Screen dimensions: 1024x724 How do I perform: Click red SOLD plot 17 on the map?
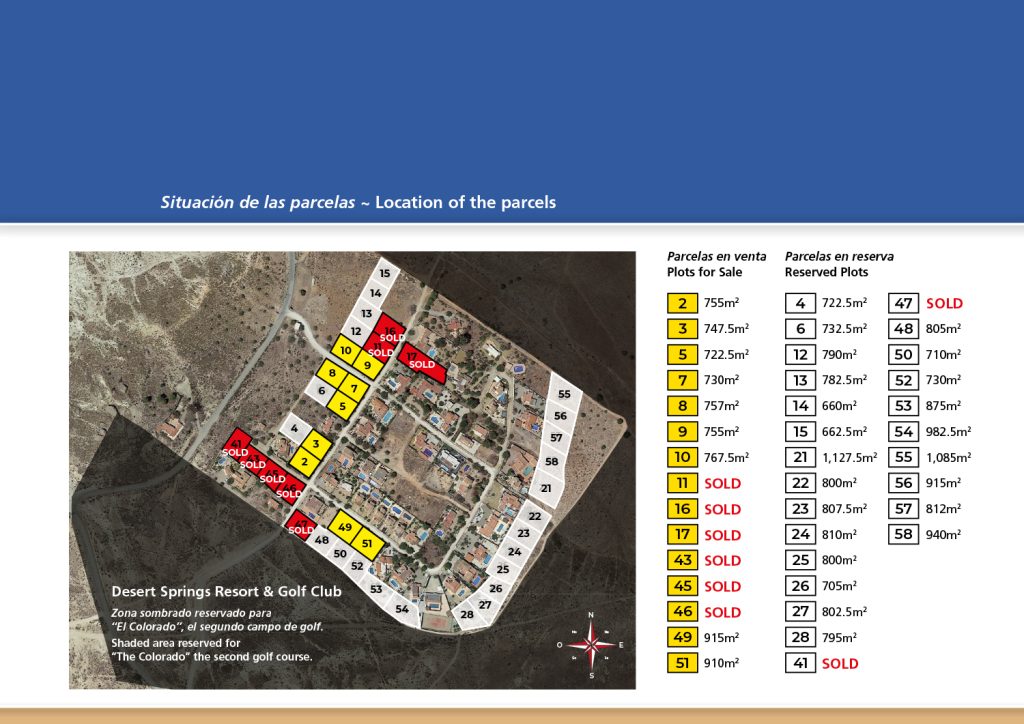[x=422, y=362]
